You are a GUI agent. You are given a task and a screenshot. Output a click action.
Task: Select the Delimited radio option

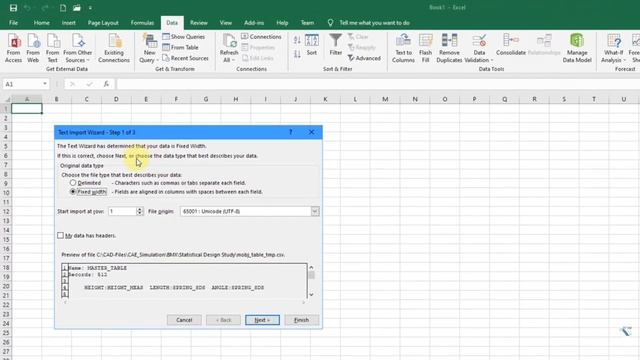73,183
